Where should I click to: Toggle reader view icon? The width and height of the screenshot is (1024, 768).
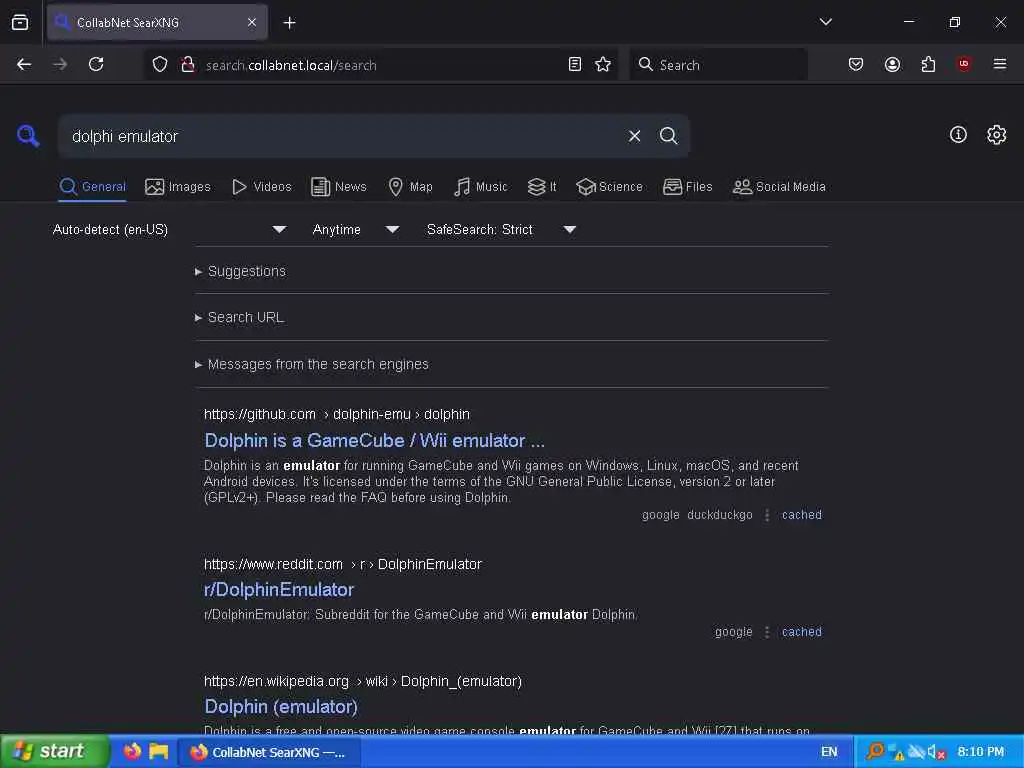tap(575, 64)
